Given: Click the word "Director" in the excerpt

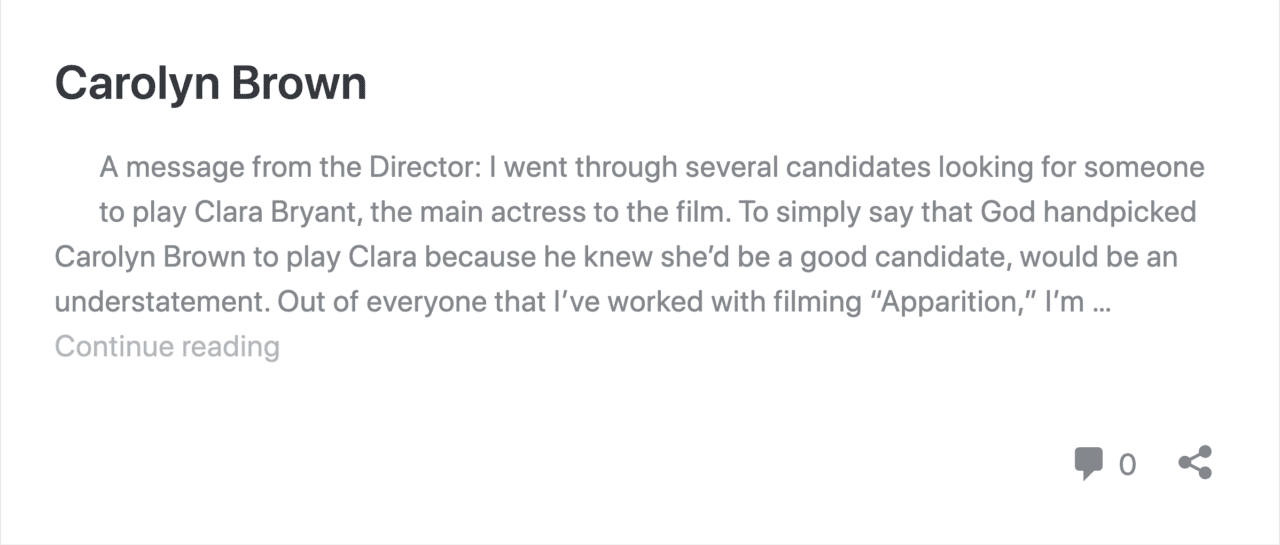Looking at the screenshot, I should [x=427, y=167].
